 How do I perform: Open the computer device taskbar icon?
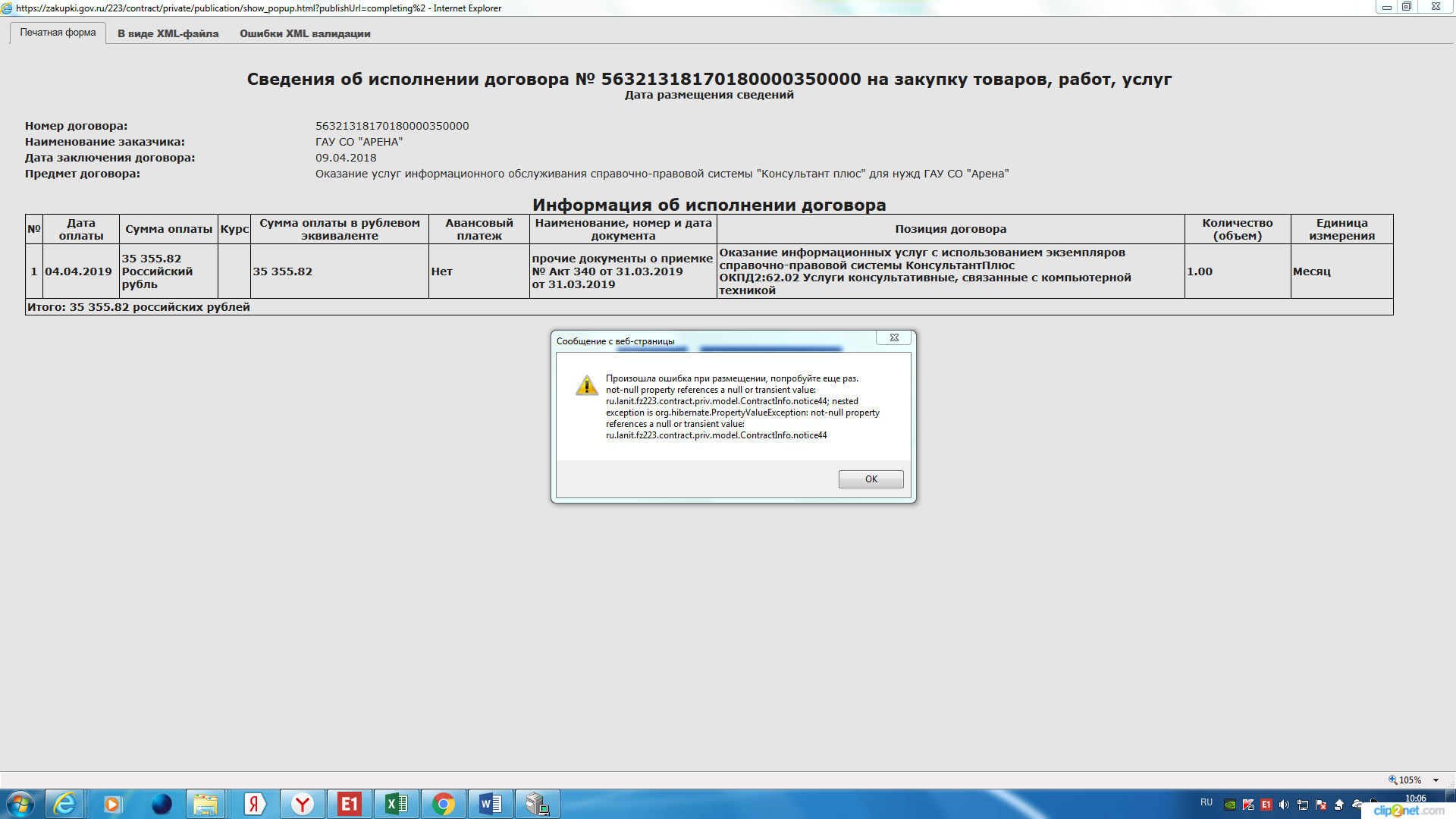point(538,804)
